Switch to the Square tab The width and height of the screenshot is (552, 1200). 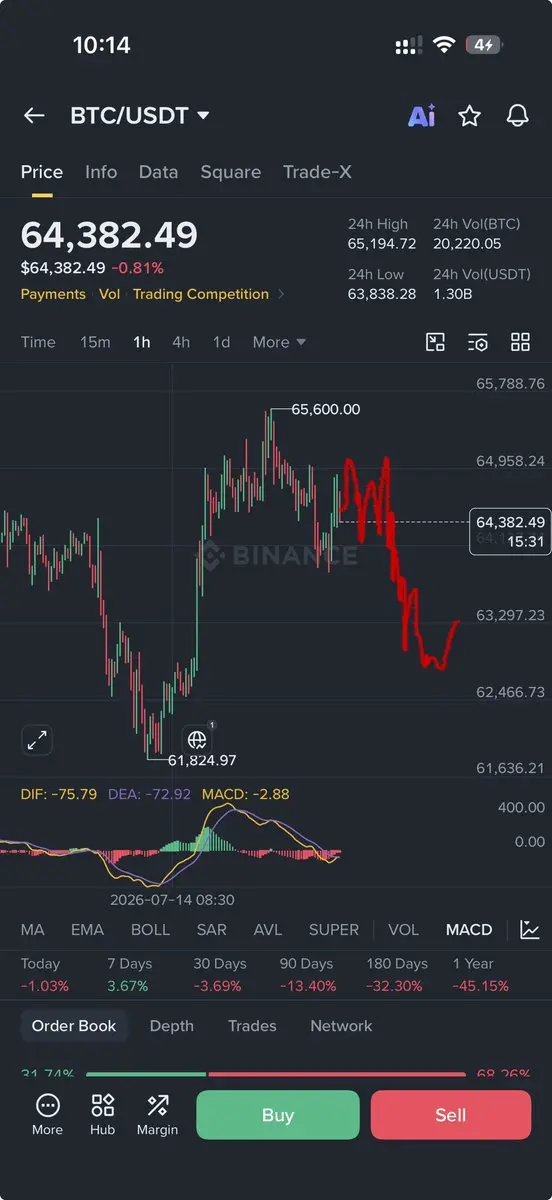(x=230, y=172)
